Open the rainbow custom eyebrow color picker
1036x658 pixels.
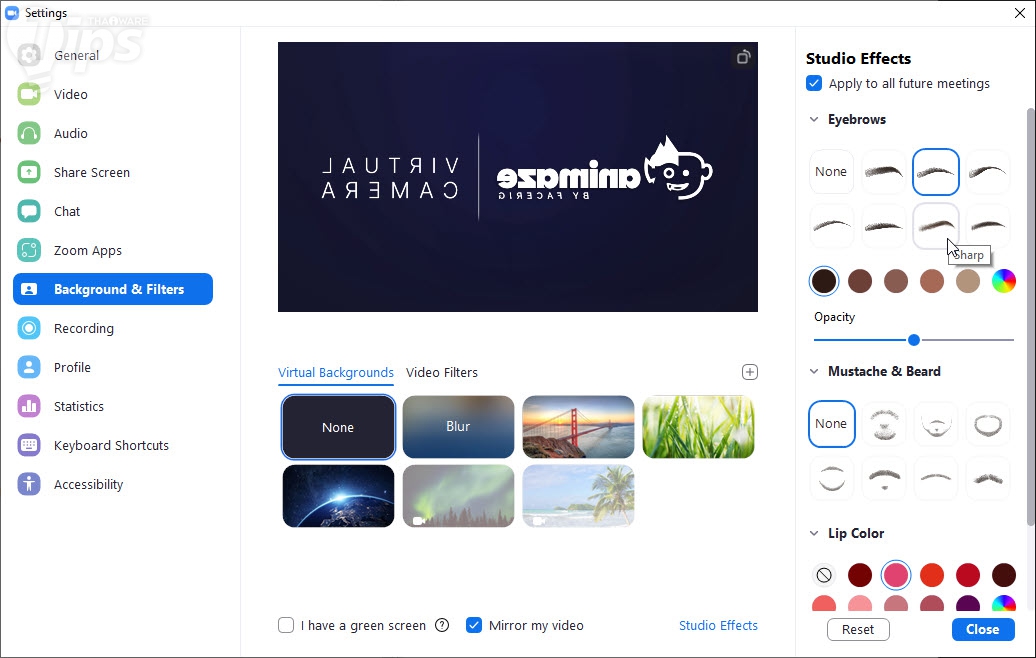pos(1004,281)
